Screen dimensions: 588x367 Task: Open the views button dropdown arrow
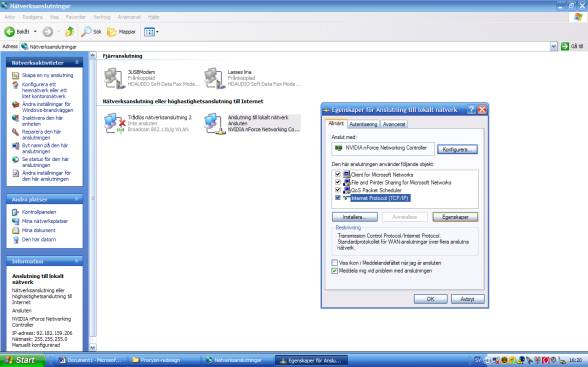(157, 32)
